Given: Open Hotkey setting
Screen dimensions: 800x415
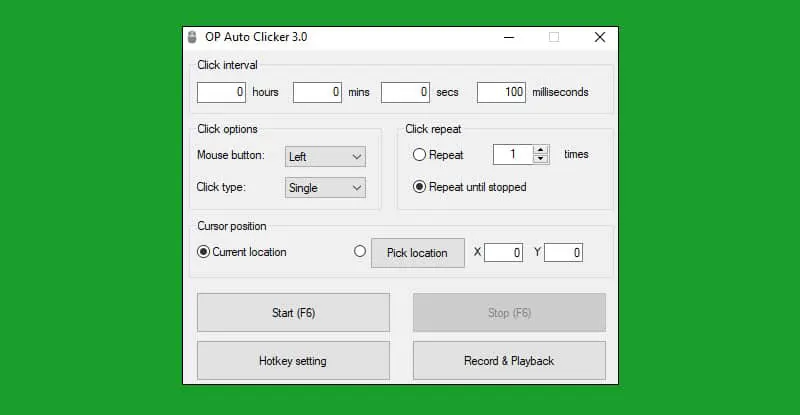Looking at the screenshot, I should coord(293,360).
